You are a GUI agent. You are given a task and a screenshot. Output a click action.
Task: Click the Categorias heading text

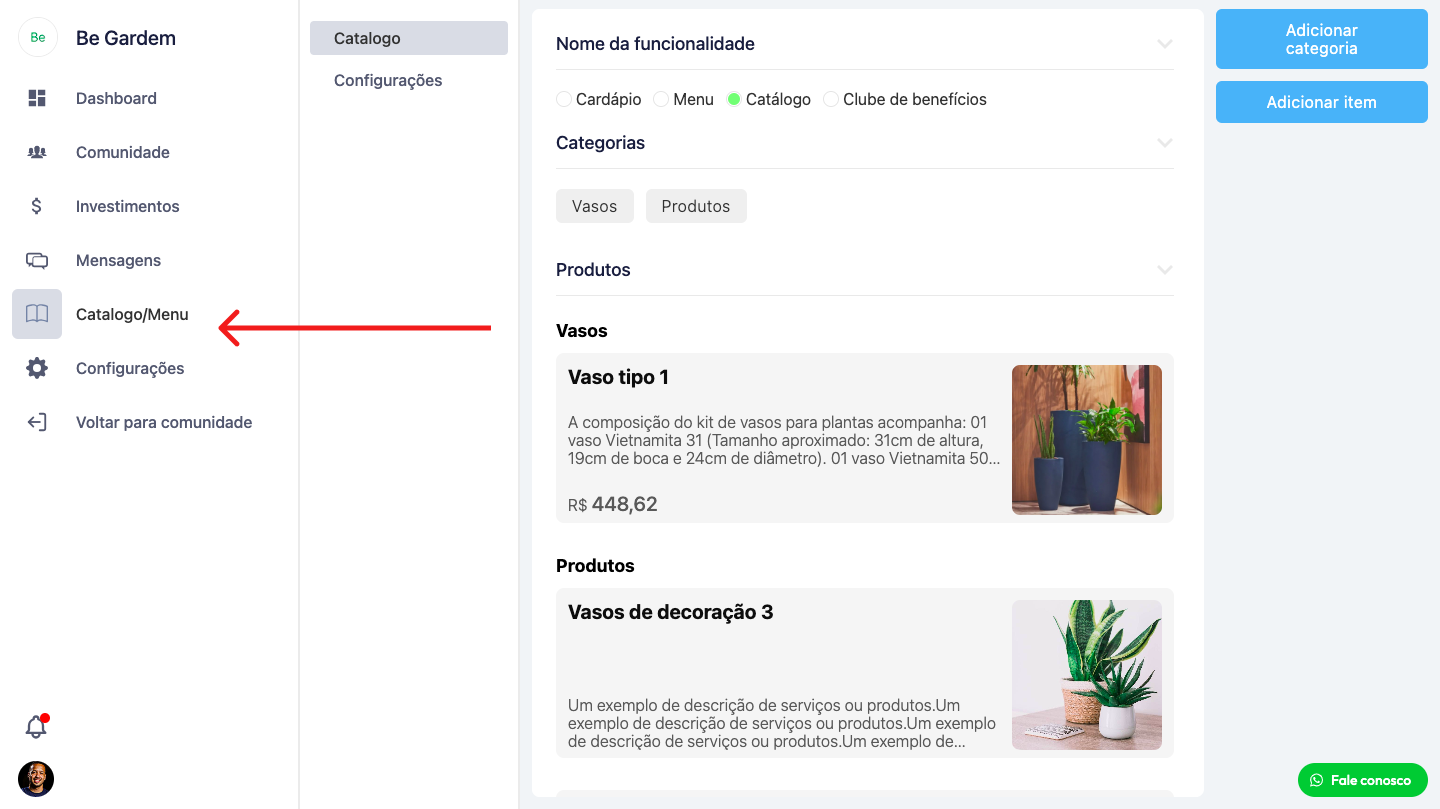click(x=600, y=143)
